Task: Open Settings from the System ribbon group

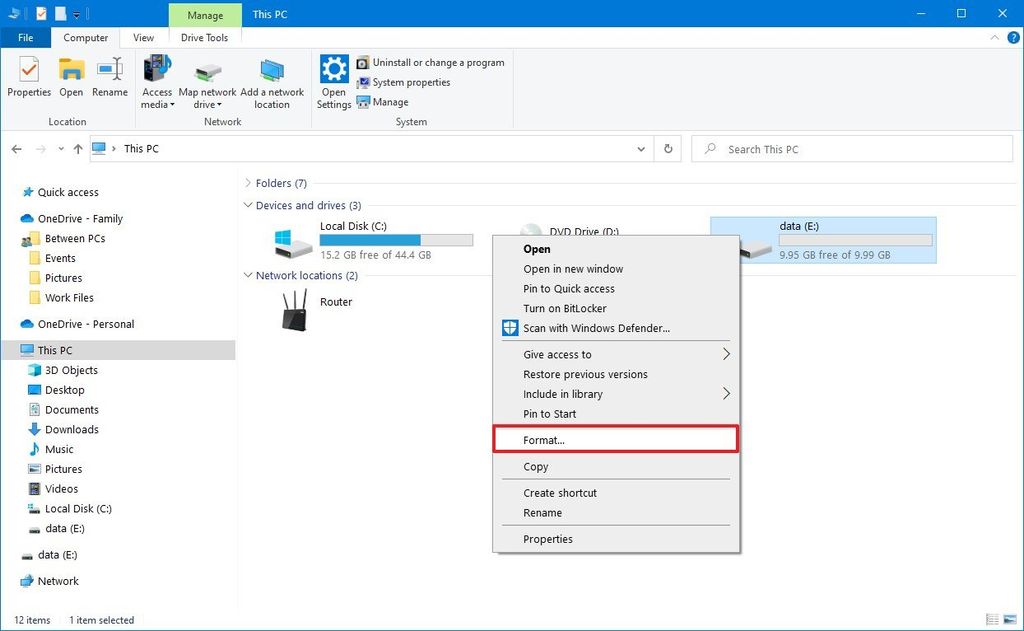Action: click(333, 80)
